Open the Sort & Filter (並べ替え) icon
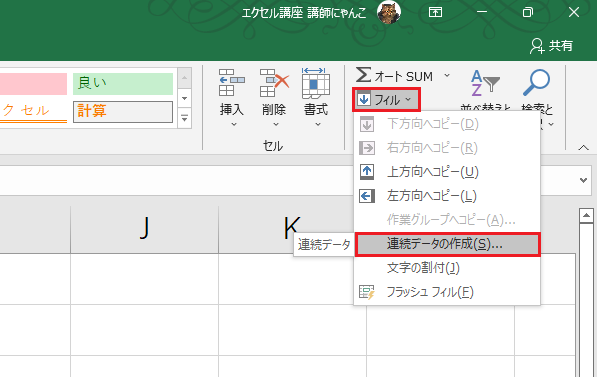This screenshot has width=597, height=377. click(x=485, y=83)
